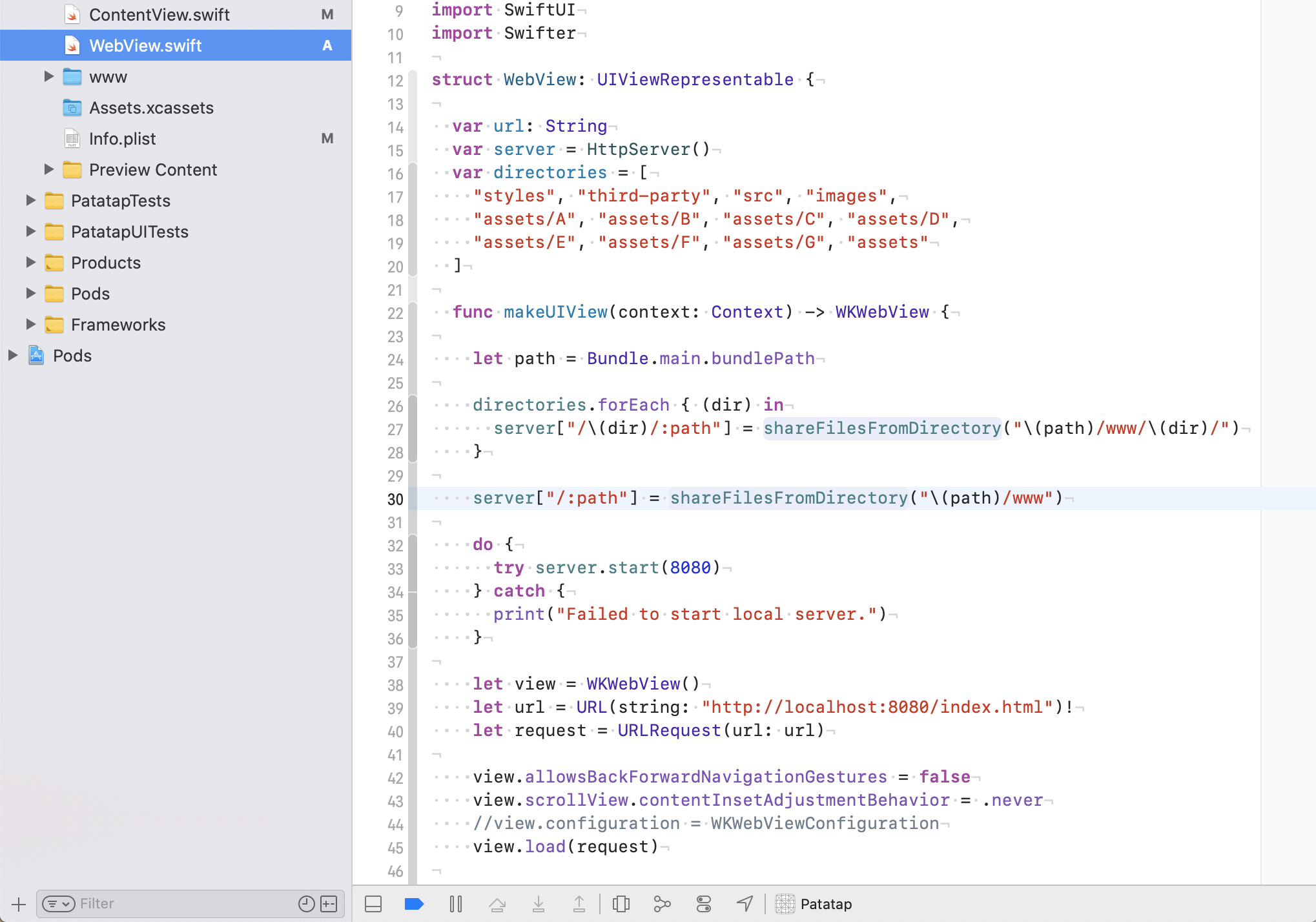
Task: Click the Step Over icon in the debug bar
Action: [x=497, y=903]
